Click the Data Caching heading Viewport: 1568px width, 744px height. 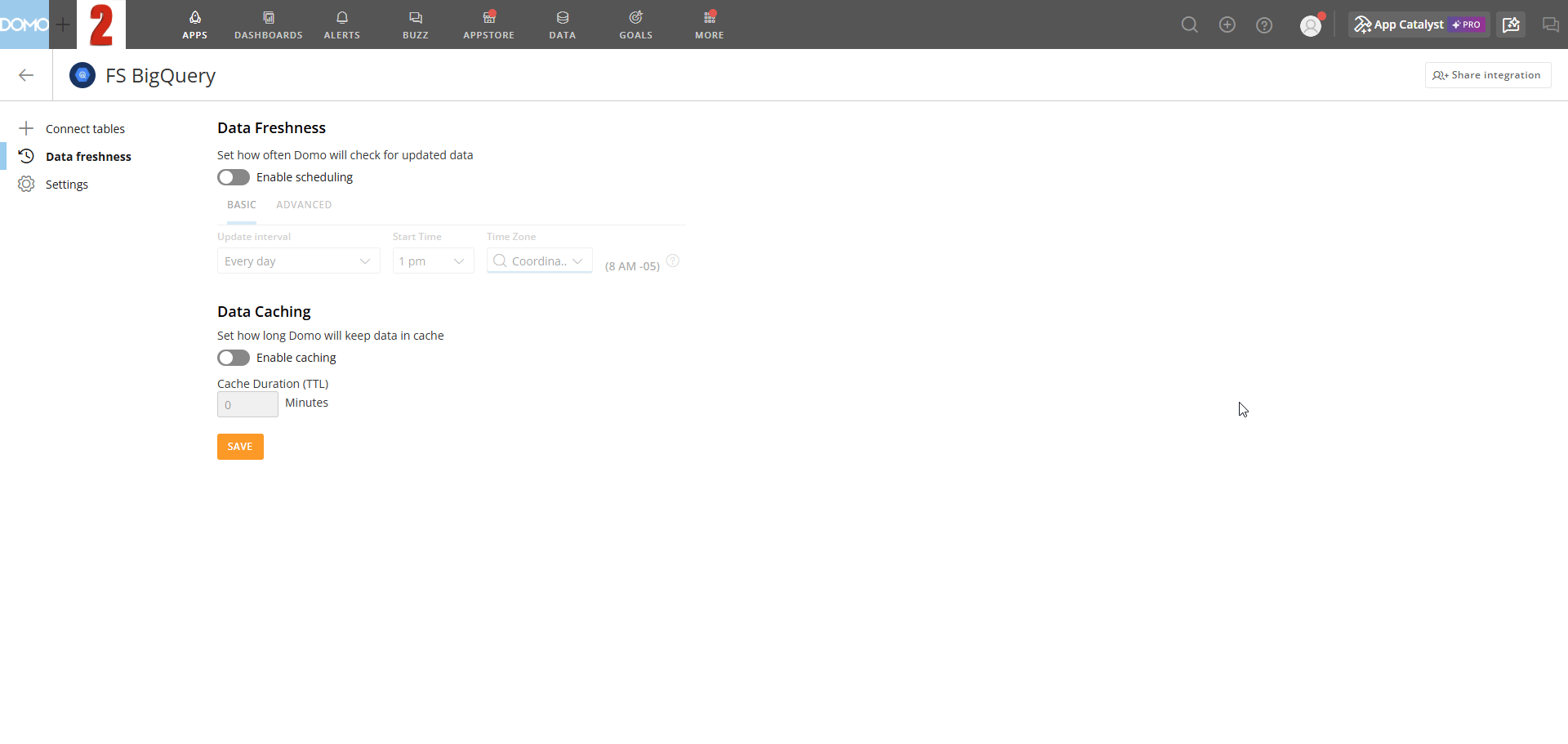click(x=264, y=312)
